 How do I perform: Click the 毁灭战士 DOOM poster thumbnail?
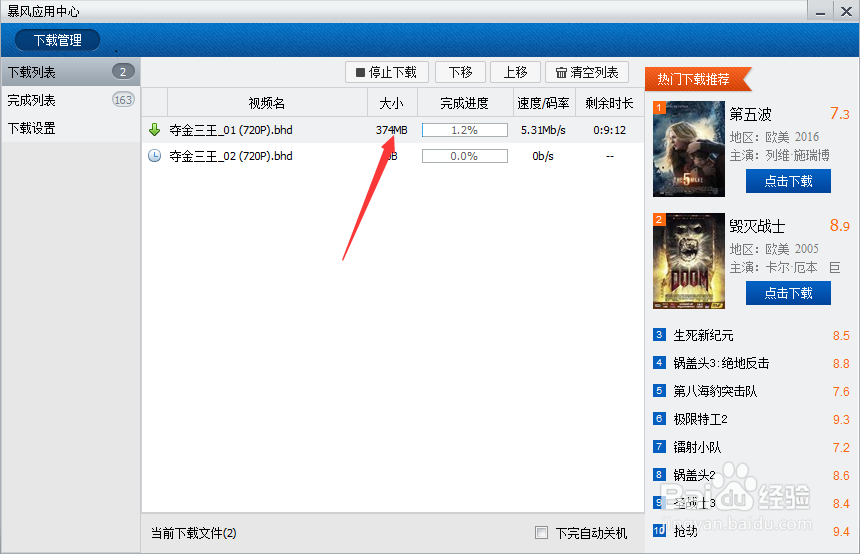click(689, 261)
